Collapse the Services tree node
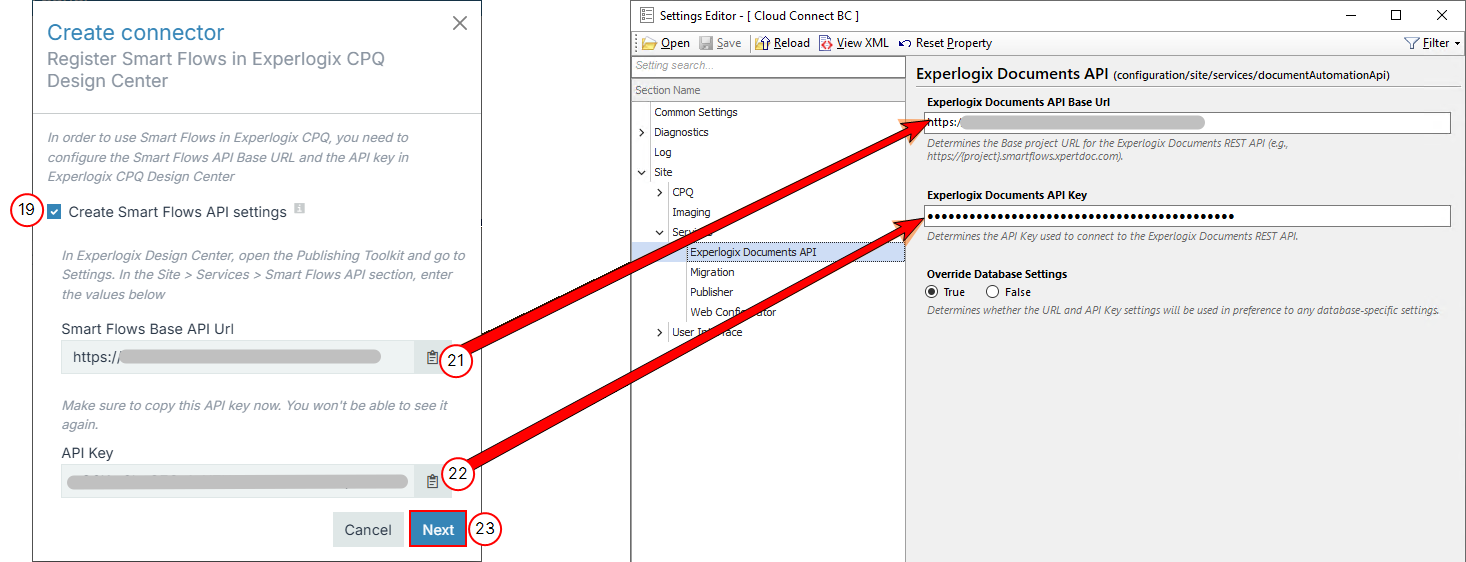Viewport: 1466px width, 562px height. click(x=659, y=232)
